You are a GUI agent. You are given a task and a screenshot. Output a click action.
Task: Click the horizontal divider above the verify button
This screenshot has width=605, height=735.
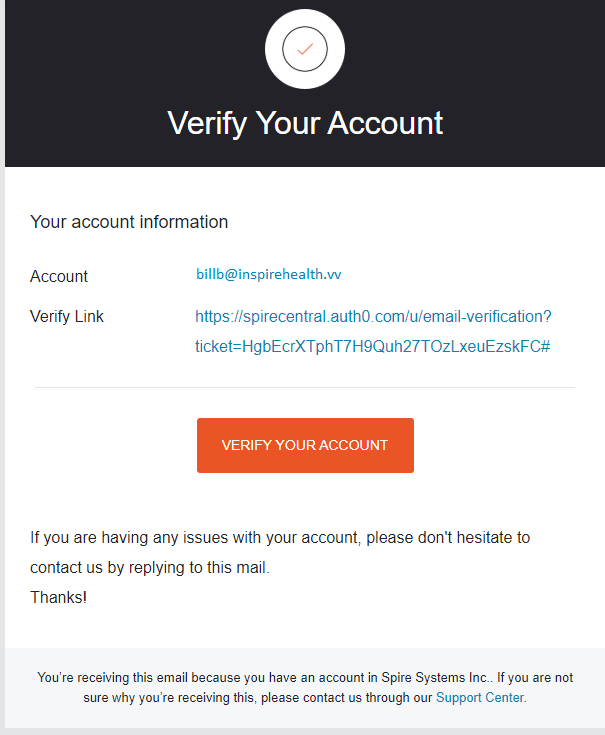[x=305, y=387]
